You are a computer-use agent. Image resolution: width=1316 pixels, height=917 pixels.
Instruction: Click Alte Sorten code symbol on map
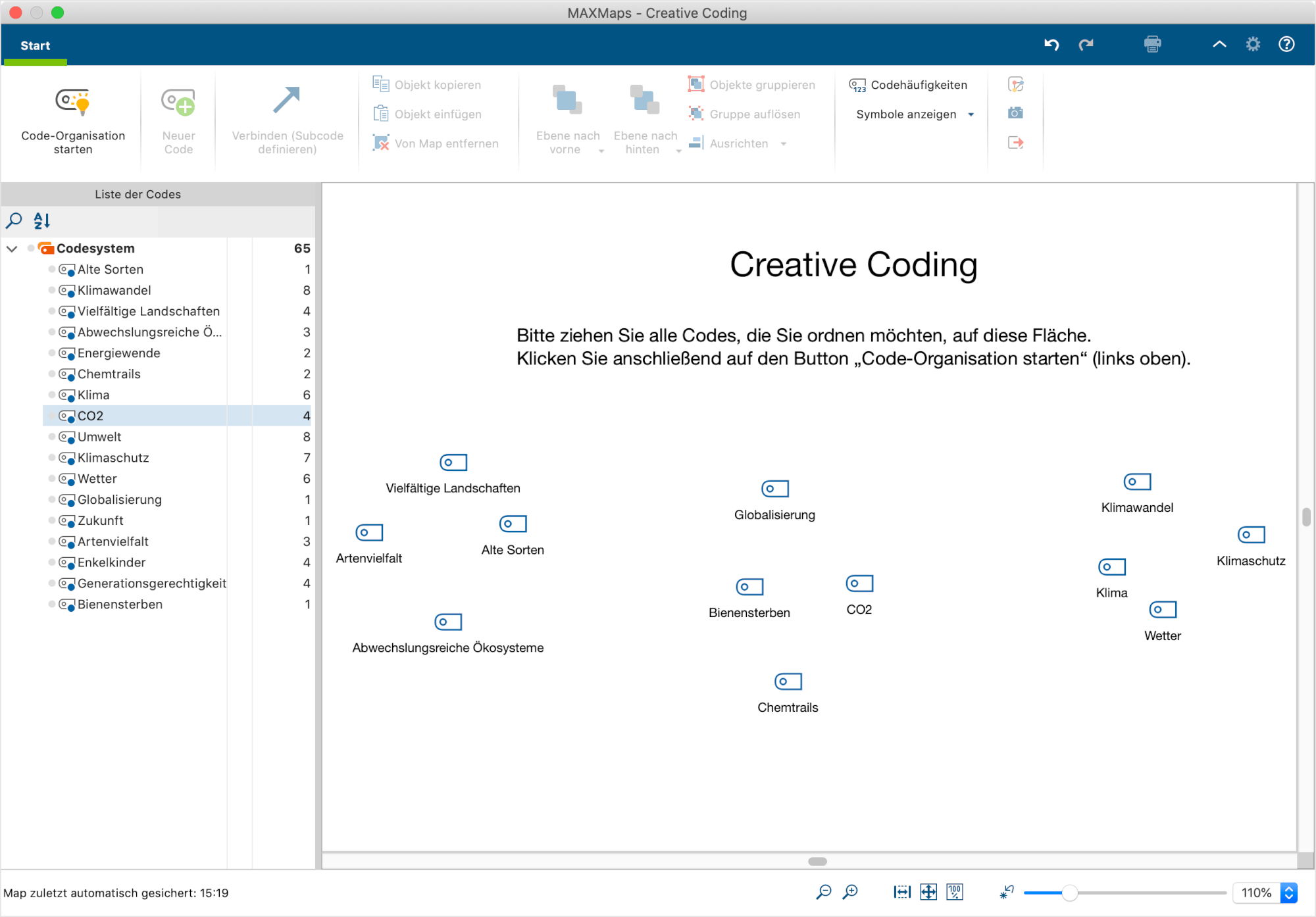(x=513, y=524)
